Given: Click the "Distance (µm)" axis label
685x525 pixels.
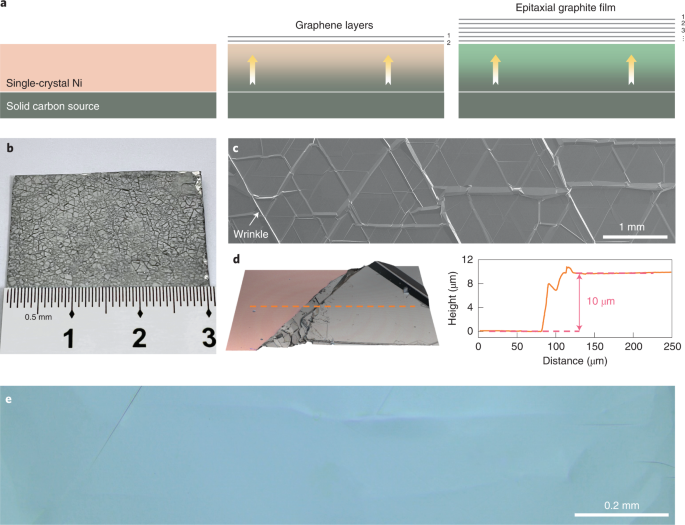Looking at the screenshot, I should tap(573, 360).
